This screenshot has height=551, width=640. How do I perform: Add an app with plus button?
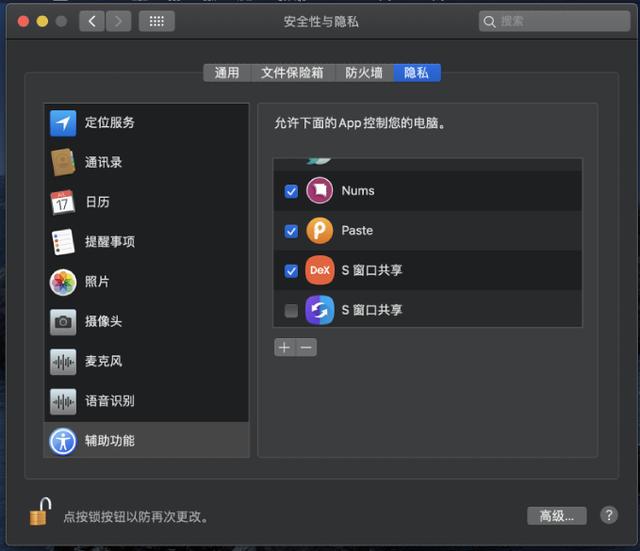284,347
